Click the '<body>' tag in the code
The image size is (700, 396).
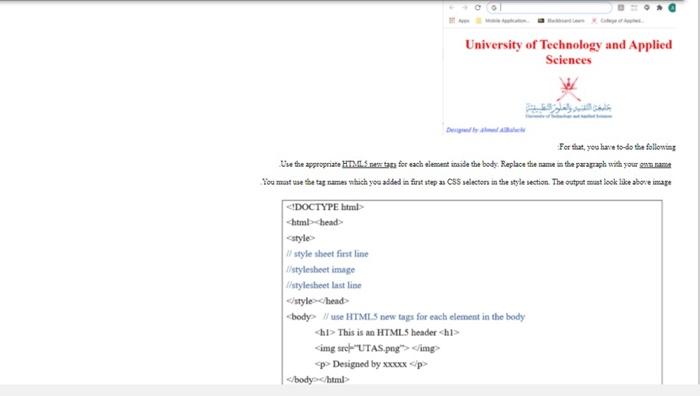click(x=301, y=317)
